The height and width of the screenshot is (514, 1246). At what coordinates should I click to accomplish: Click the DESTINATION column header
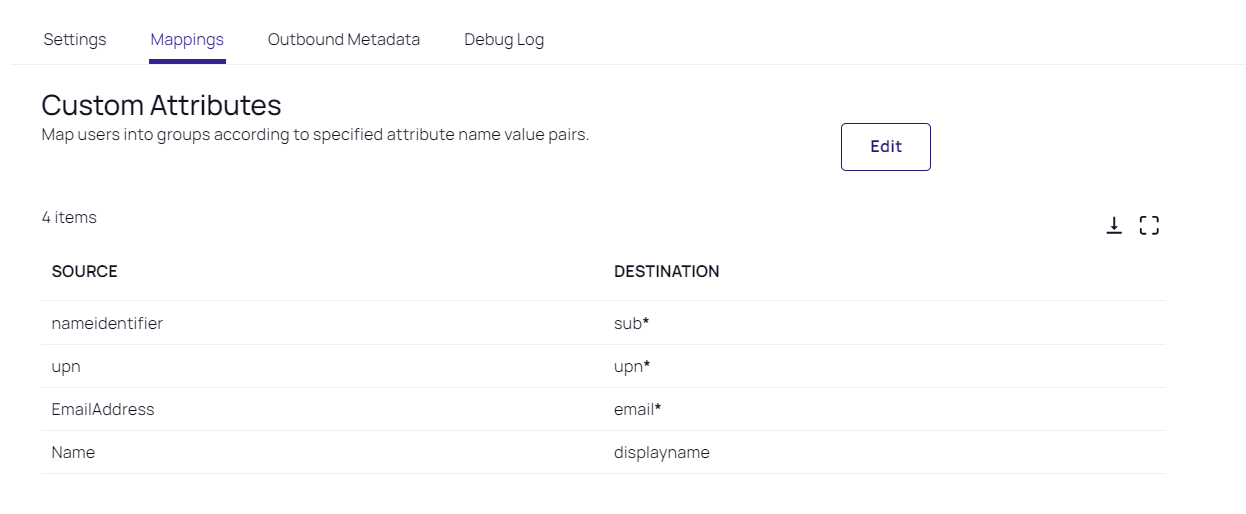666,271
